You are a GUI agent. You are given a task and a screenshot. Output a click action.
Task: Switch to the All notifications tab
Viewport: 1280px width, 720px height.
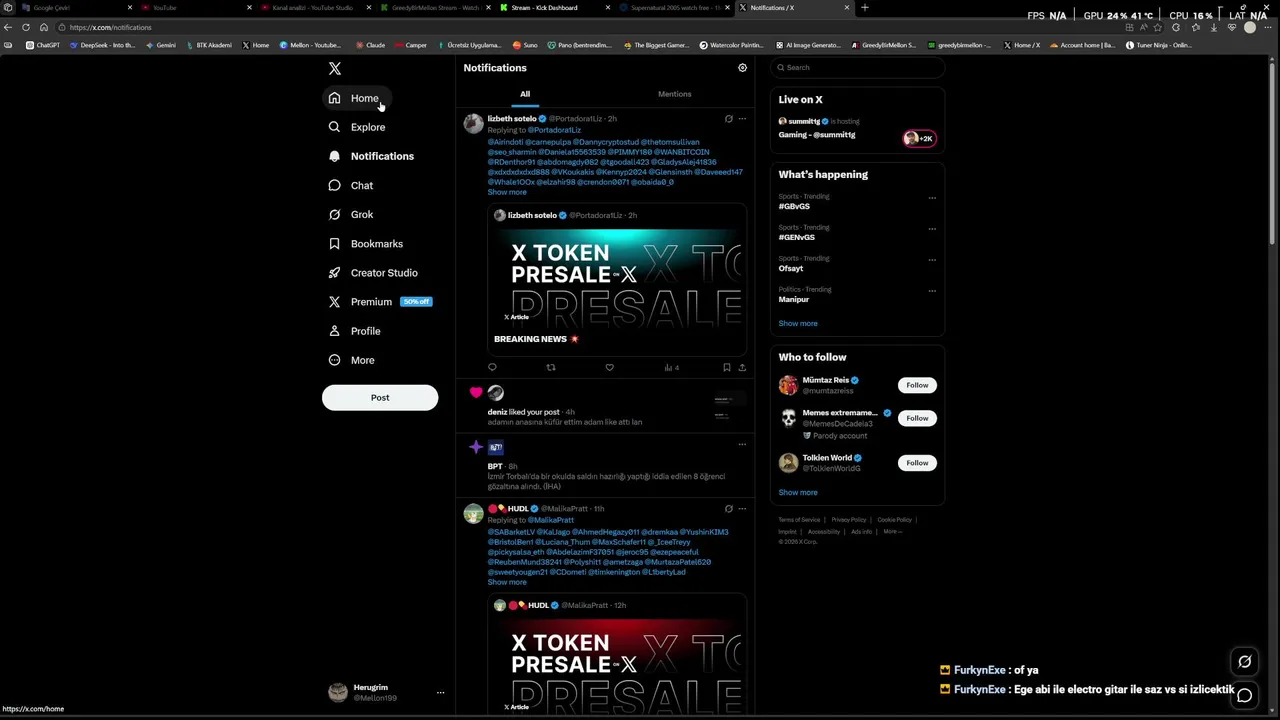point(525,94)
